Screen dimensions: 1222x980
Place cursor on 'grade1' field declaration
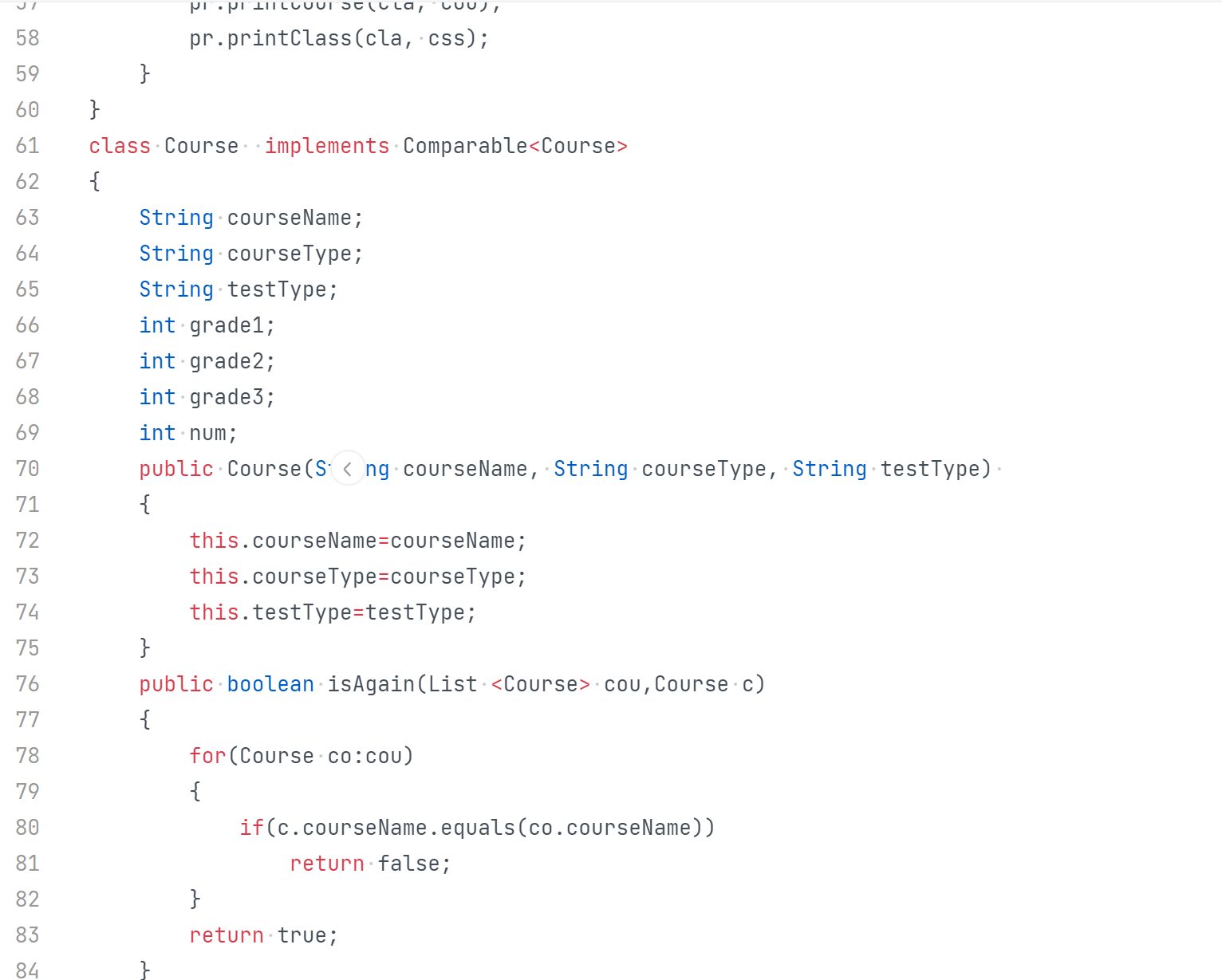pyautogui.click(x=227, y=325)
